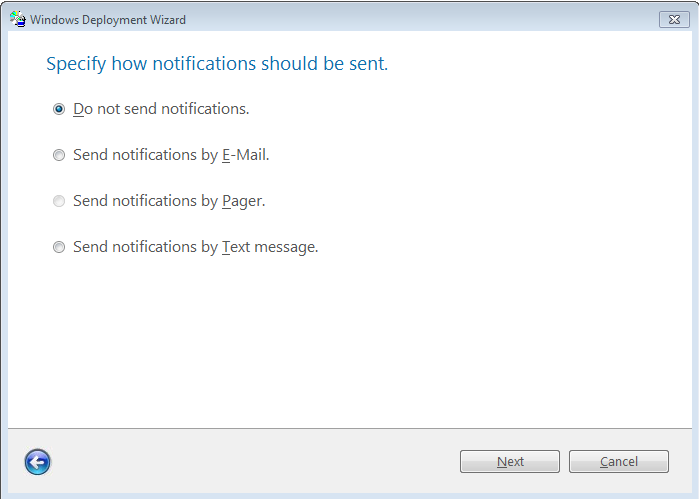Close the wizard with the X button
The width and height of the screenshot is (699, 499).
click(674, 20)
